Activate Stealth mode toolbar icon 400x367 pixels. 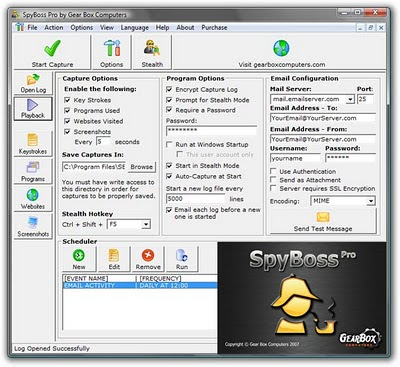point(152,48)
